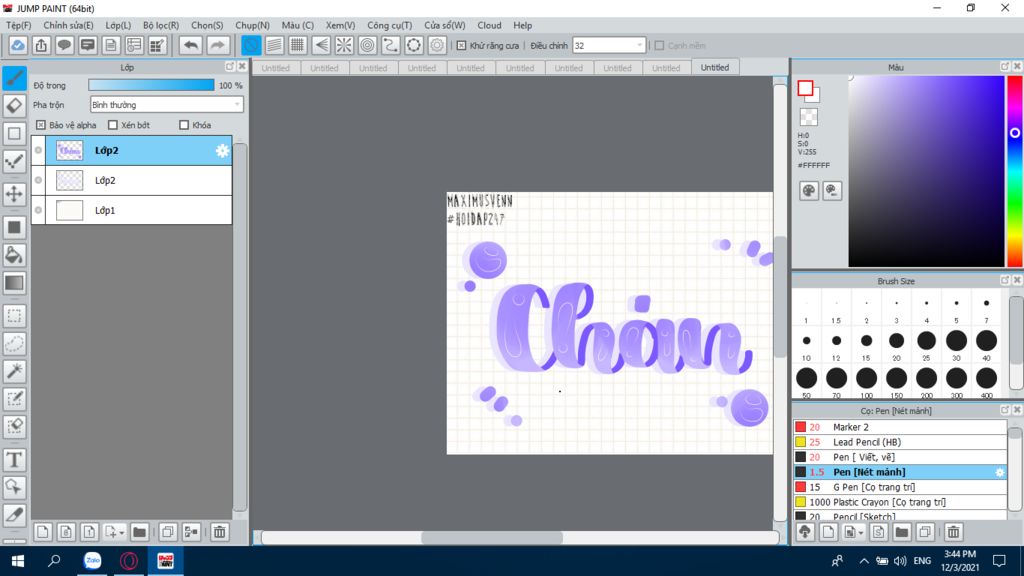Select the Magic Wand tool

click(14, 371)
